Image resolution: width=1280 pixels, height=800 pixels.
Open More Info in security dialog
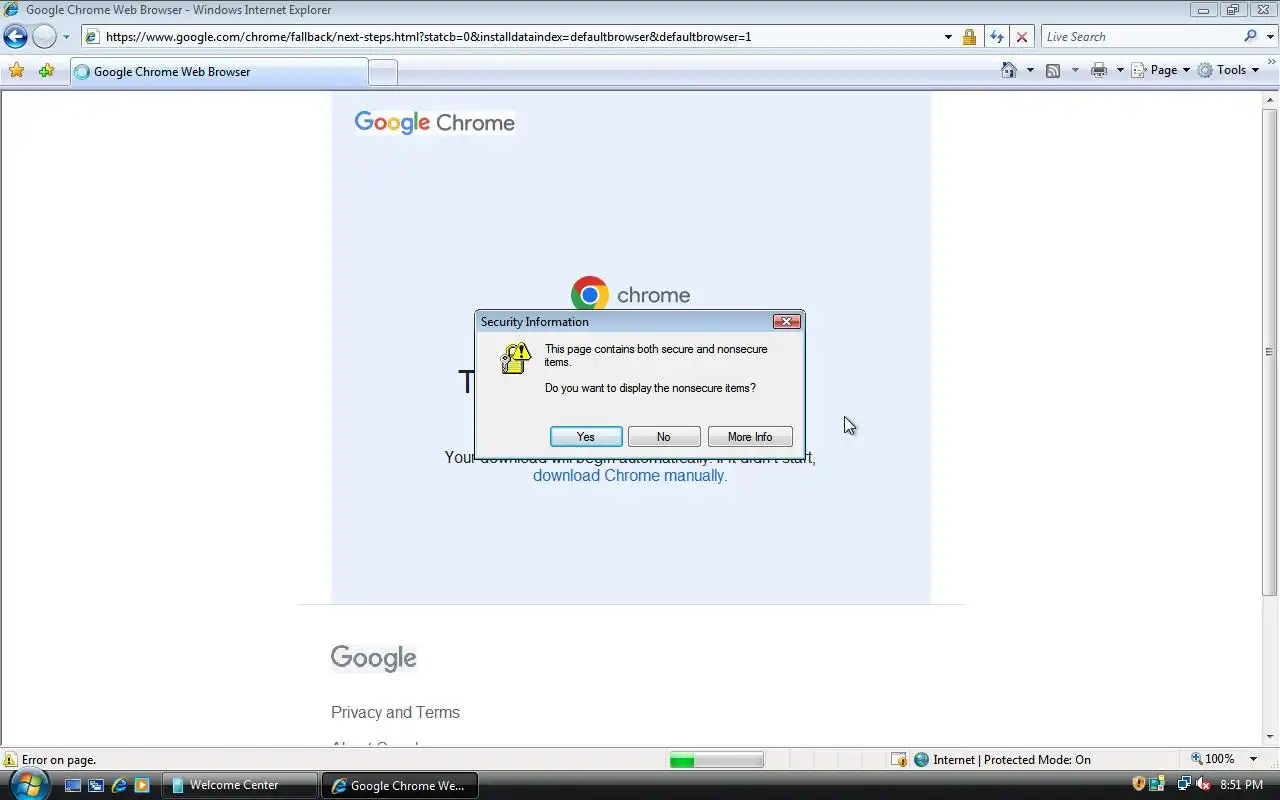click(750, 437)
